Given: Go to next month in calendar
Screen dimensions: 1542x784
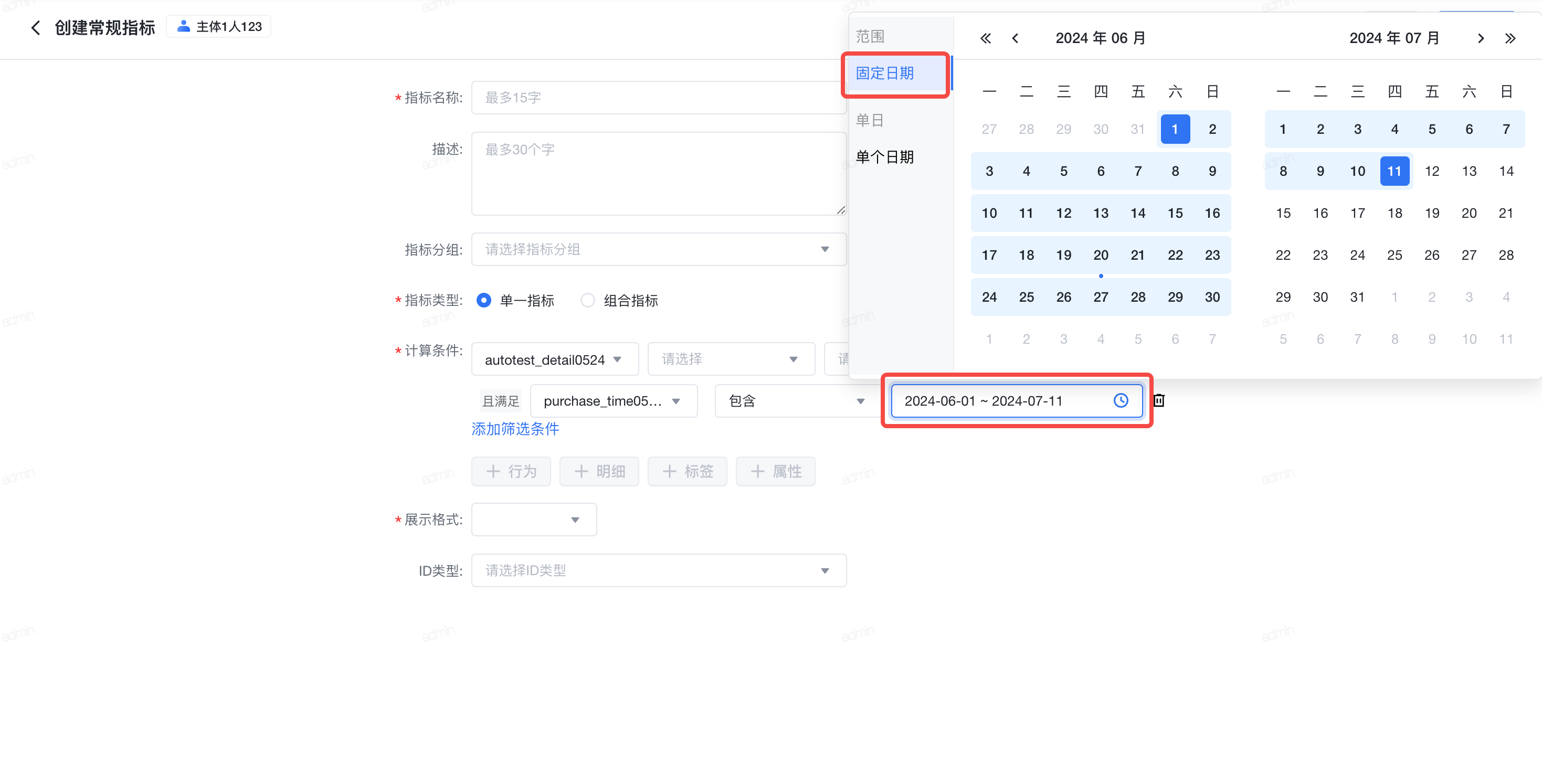Looking at the screenshot, I should coord(1481,38).
